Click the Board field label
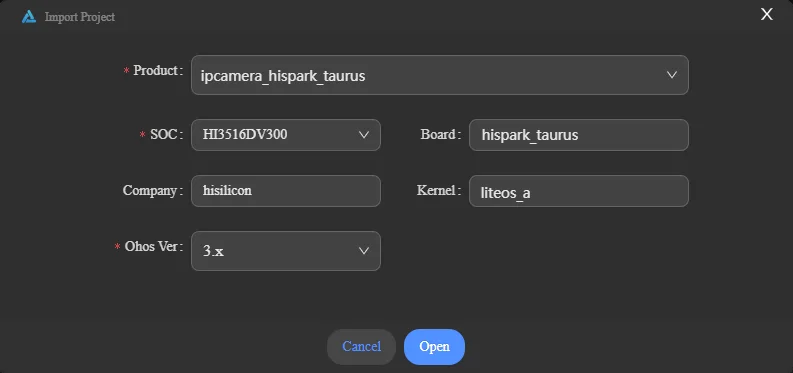The width and height of the screenshot is (793, 373). click(440, 135)
